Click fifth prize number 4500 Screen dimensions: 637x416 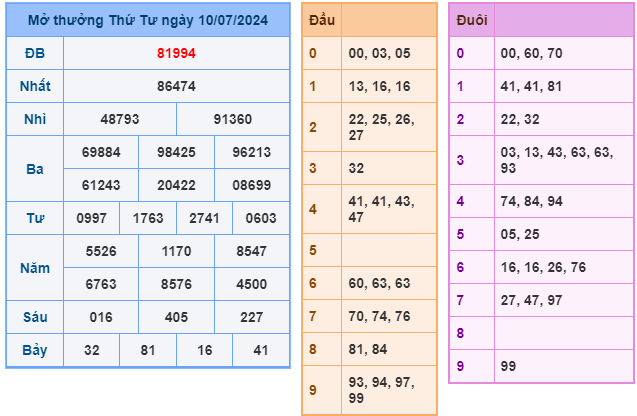(250, 283)
